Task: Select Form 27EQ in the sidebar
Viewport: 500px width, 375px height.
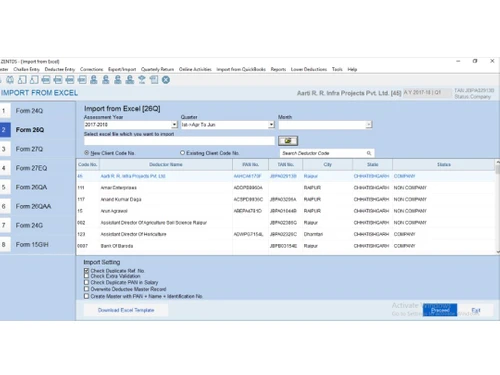Action: [x=38, y=168]
